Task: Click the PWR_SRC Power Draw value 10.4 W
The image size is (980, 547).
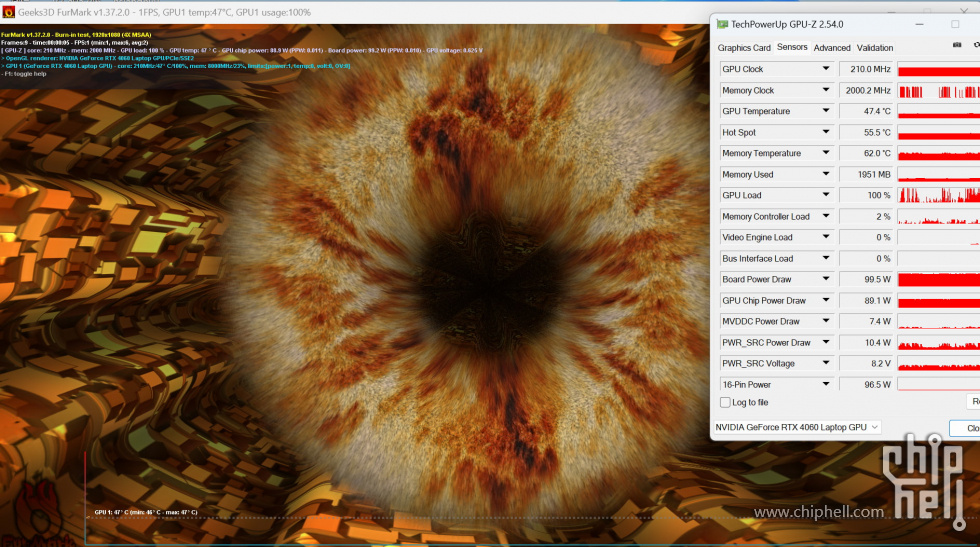Action: point(866,343)
